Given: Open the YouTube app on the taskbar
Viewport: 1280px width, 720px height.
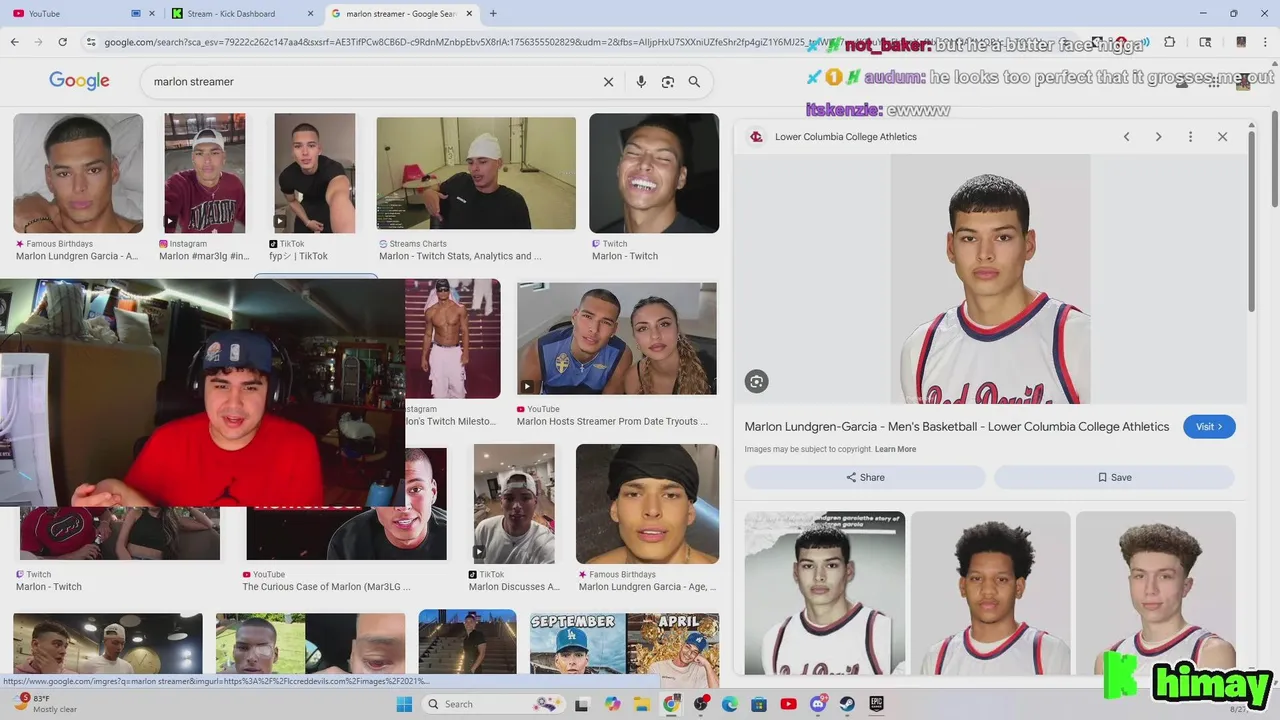Looking at the screenshot, I should point(788,704).
